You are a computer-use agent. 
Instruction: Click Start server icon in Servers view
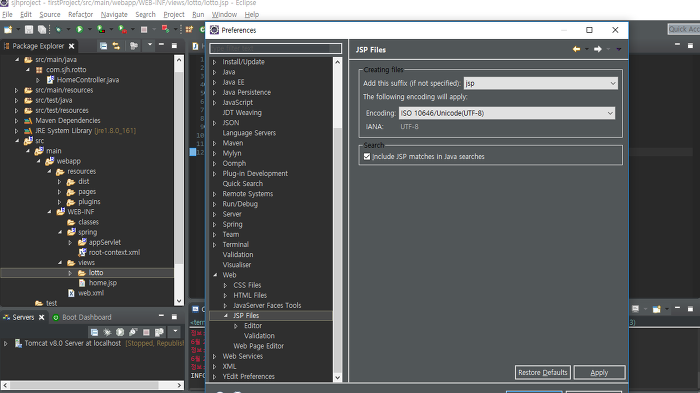coord(120,332)
